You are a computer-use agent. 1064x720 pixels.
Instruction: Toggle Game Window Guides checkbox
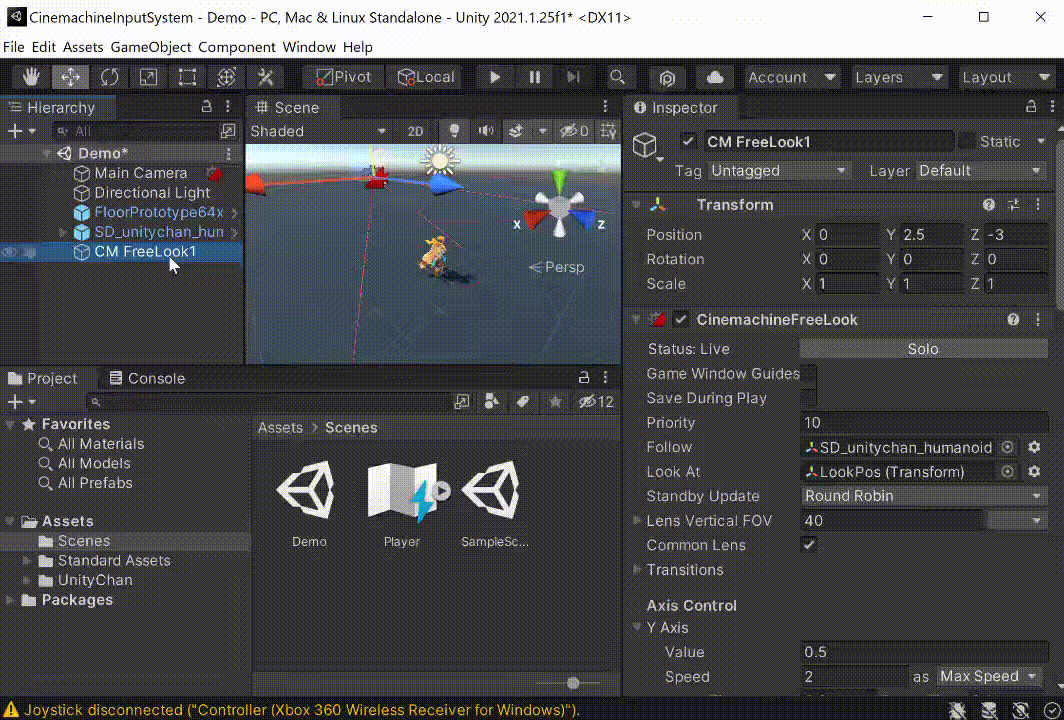tap(808, 374)
